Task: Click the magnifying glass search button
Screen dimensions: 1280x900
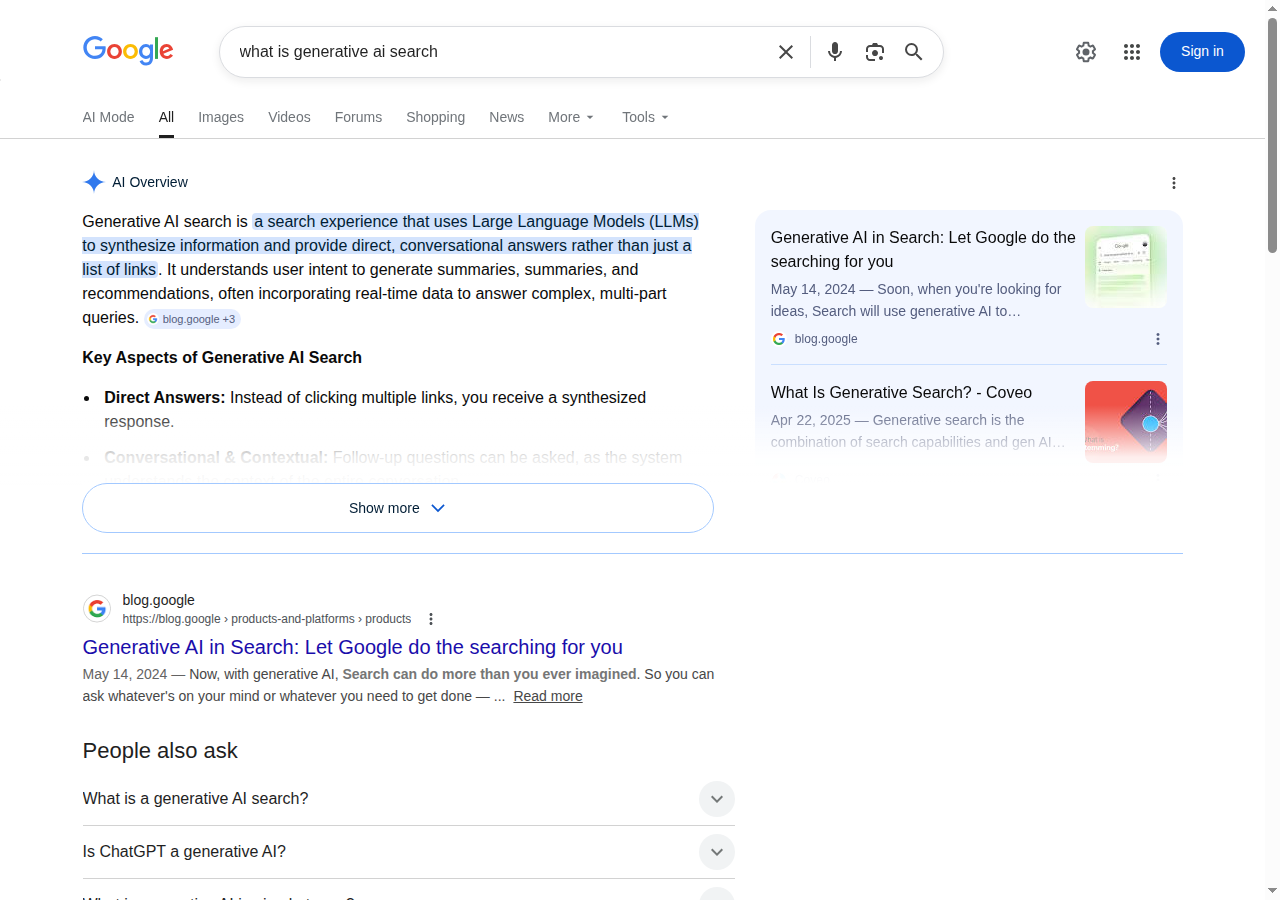Action: point(914,52)
